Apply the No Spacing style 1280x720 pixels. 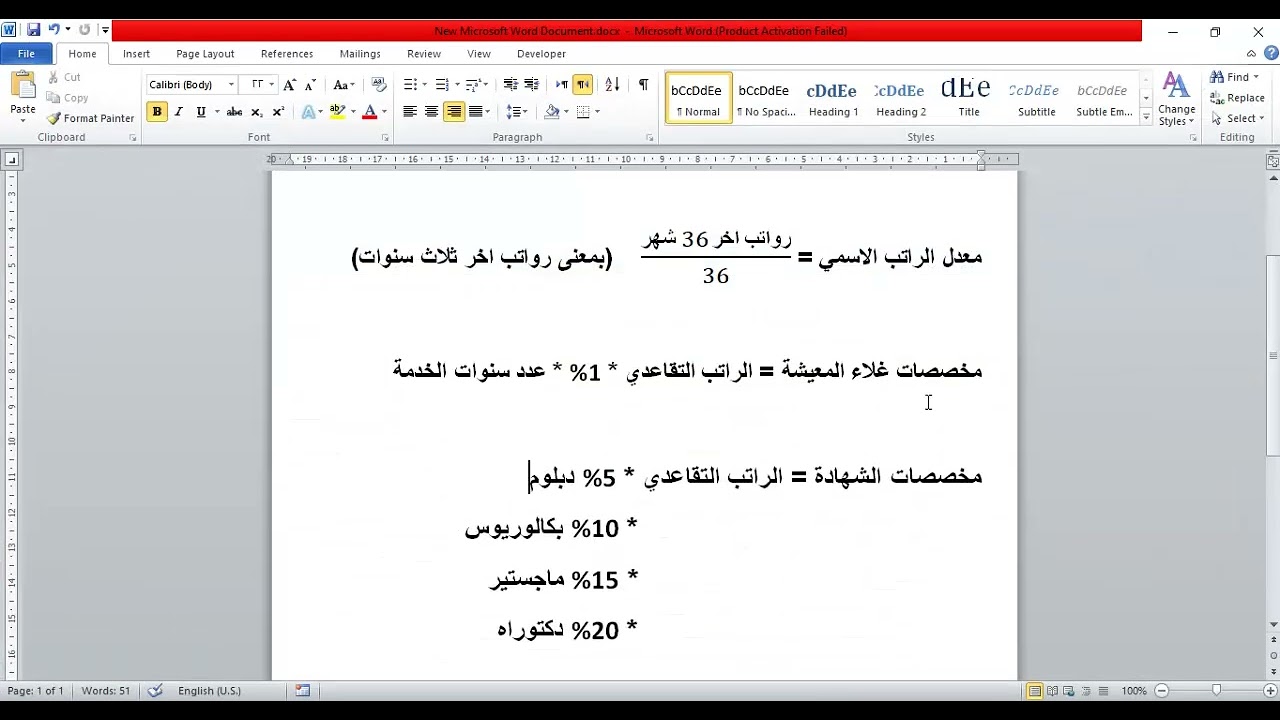(765, 98)
